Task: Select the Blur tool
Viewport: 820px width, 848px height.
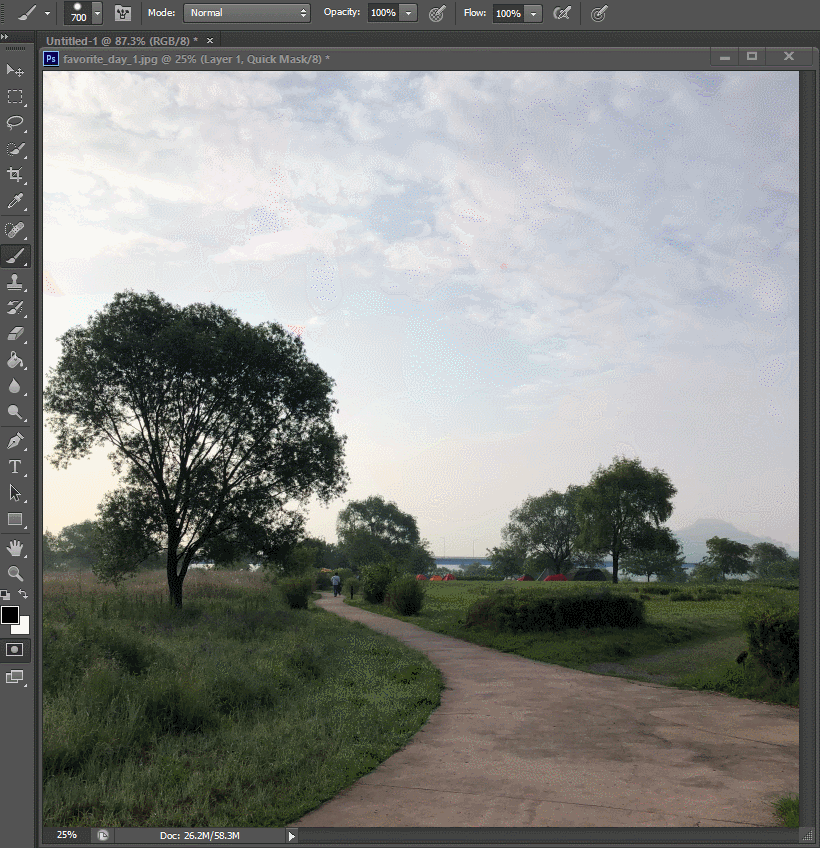Action: pos(15,386)
